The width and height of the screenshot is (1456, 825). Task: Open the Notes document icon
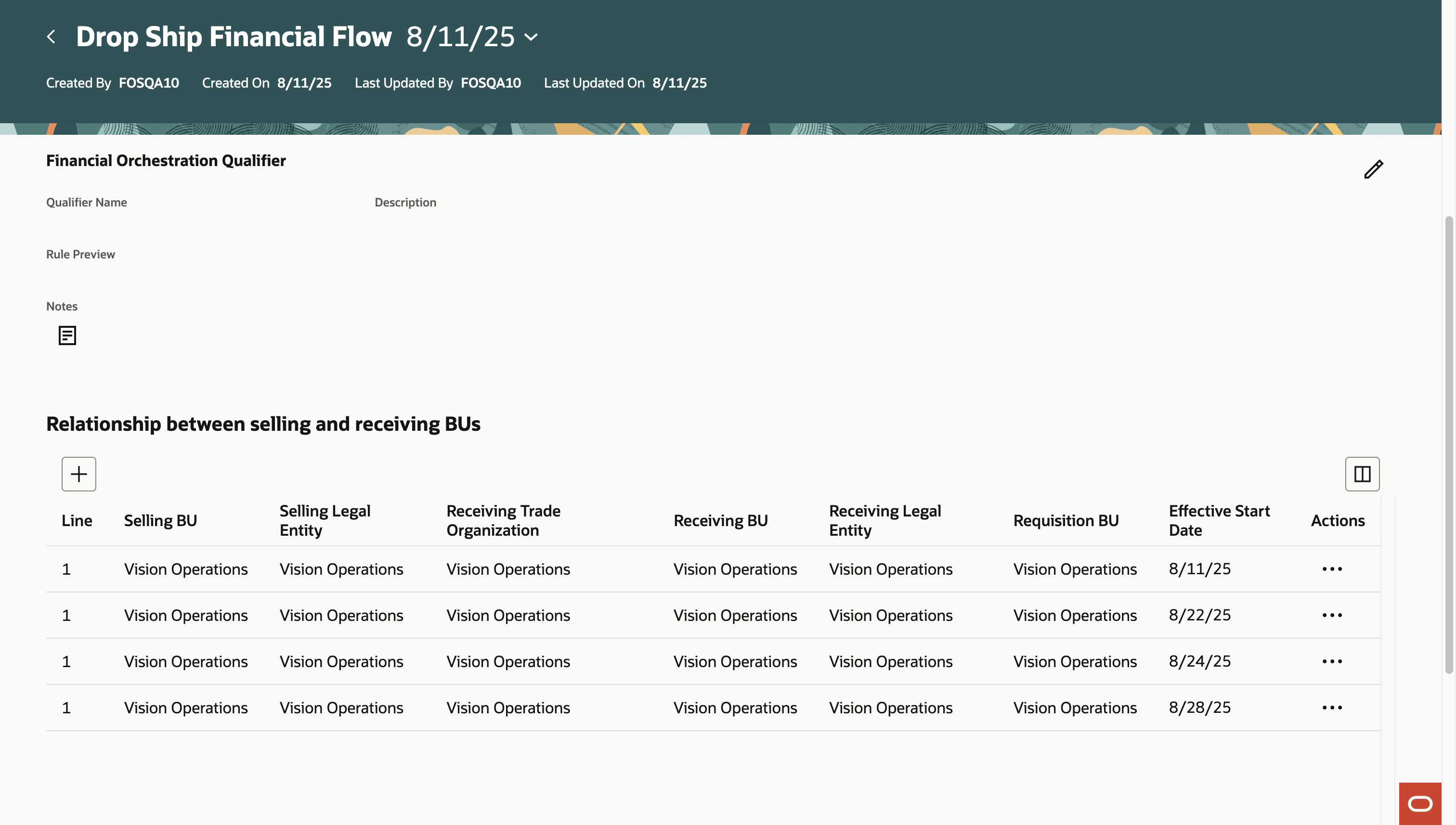coord(67,335)
